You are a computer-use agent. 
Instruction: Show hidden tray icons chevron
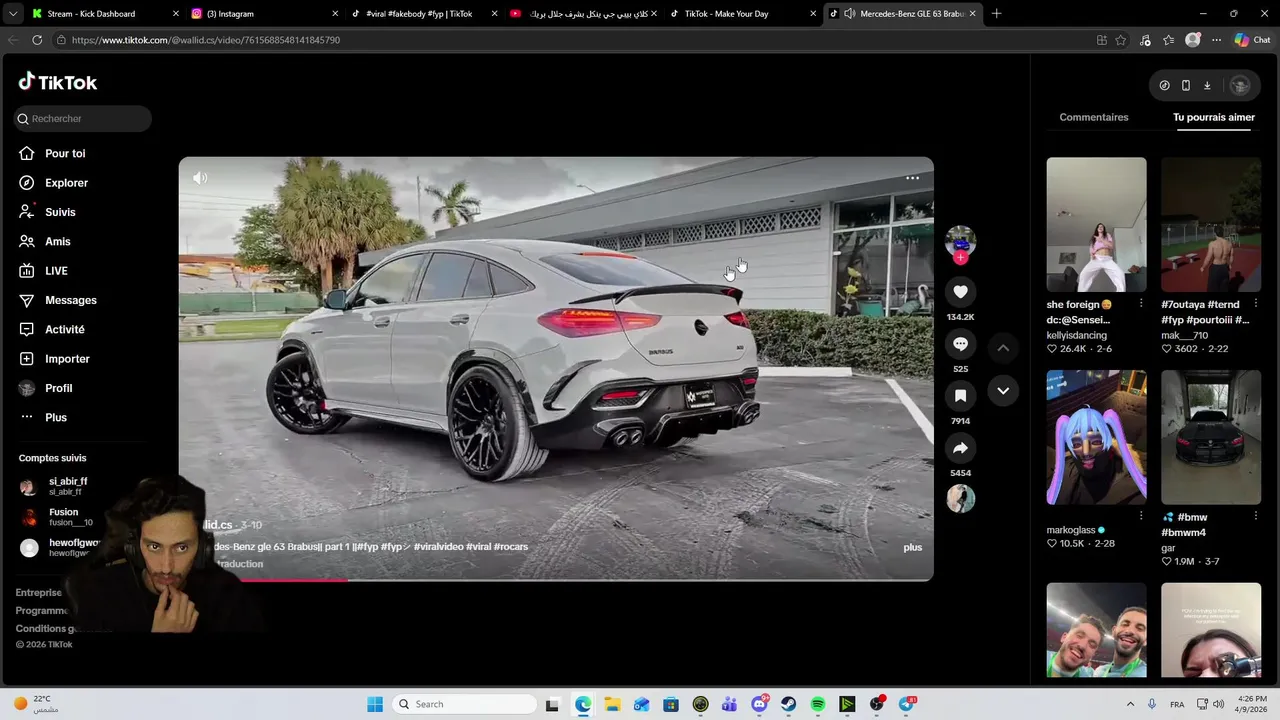tap(1130, 704)
